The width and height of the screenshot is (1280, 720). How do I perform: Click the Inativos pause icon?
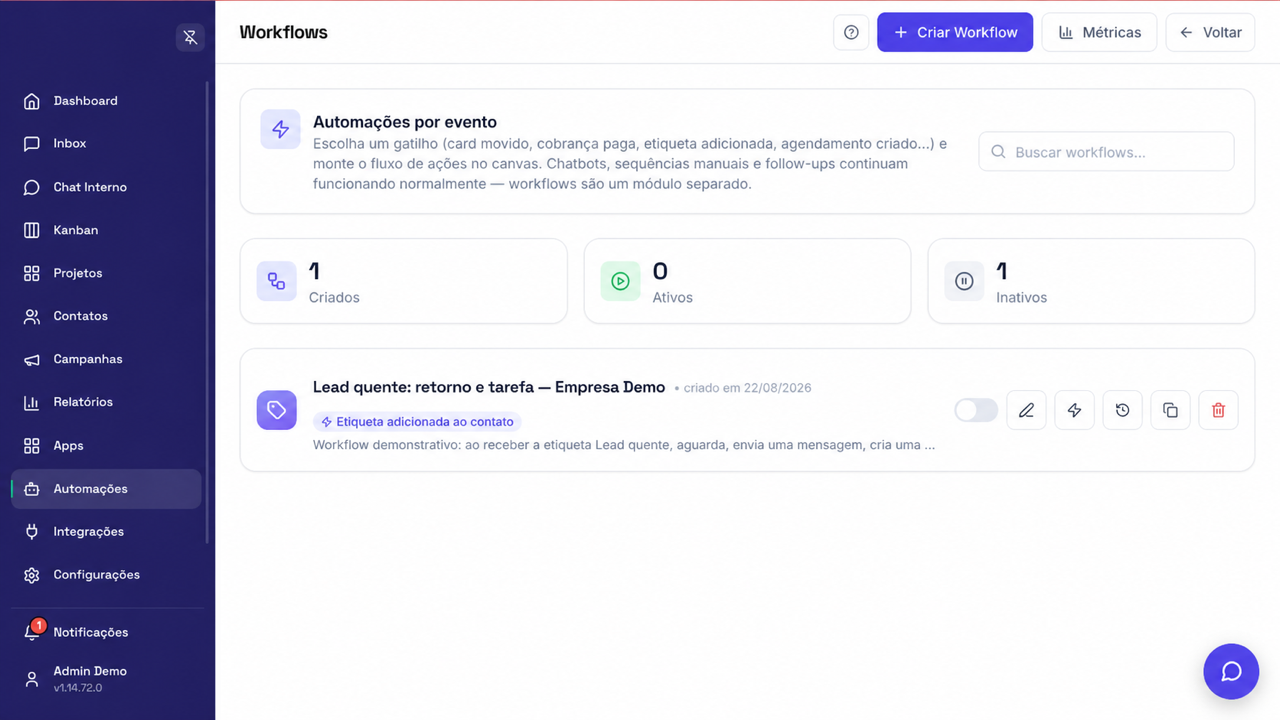pyautogui.click(x=964, y=281)
